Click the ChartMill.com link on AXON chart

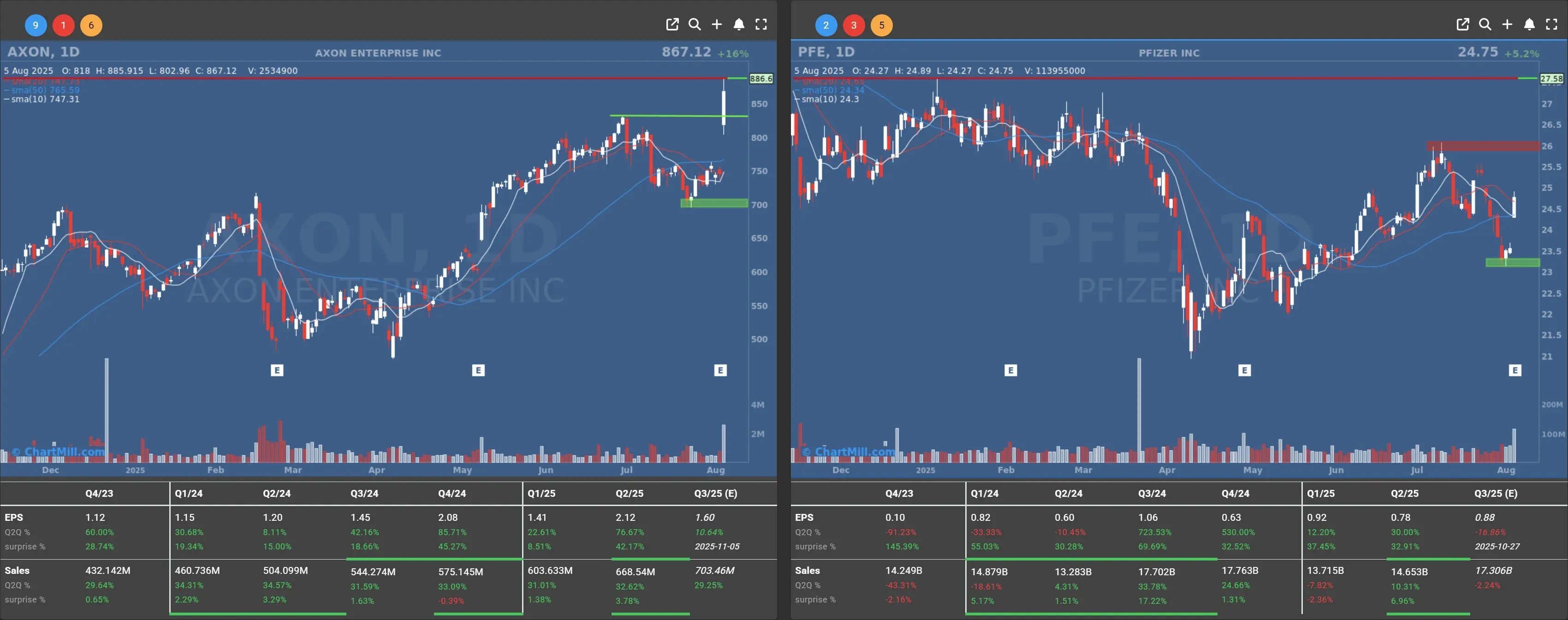[x=59, y=451]
